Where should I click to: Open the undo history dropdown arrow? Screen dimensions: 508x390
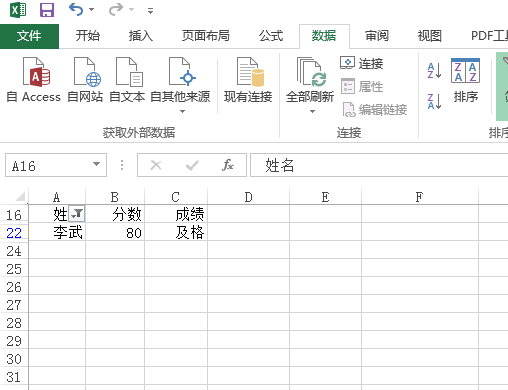click(91, 10)
